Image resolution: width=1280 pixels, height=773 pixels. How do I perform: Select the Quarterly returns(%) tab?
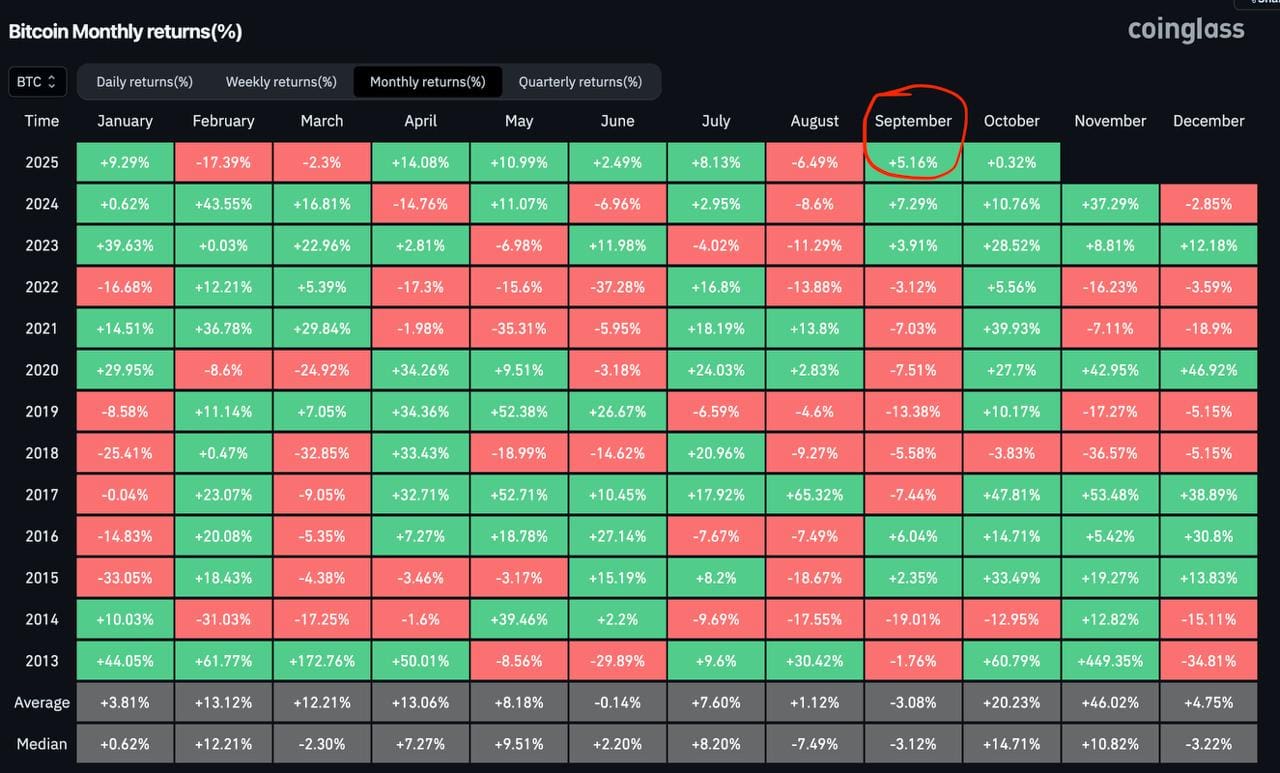(581, 81)
